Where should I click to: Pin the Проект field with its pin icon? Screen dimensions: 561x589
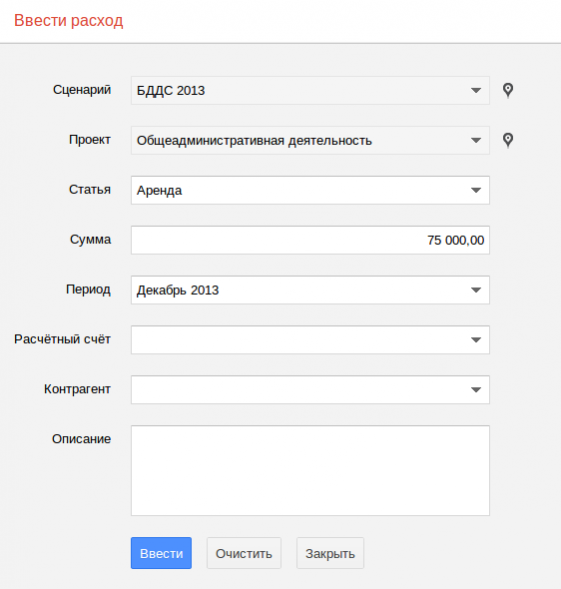(x=508, y=140)
